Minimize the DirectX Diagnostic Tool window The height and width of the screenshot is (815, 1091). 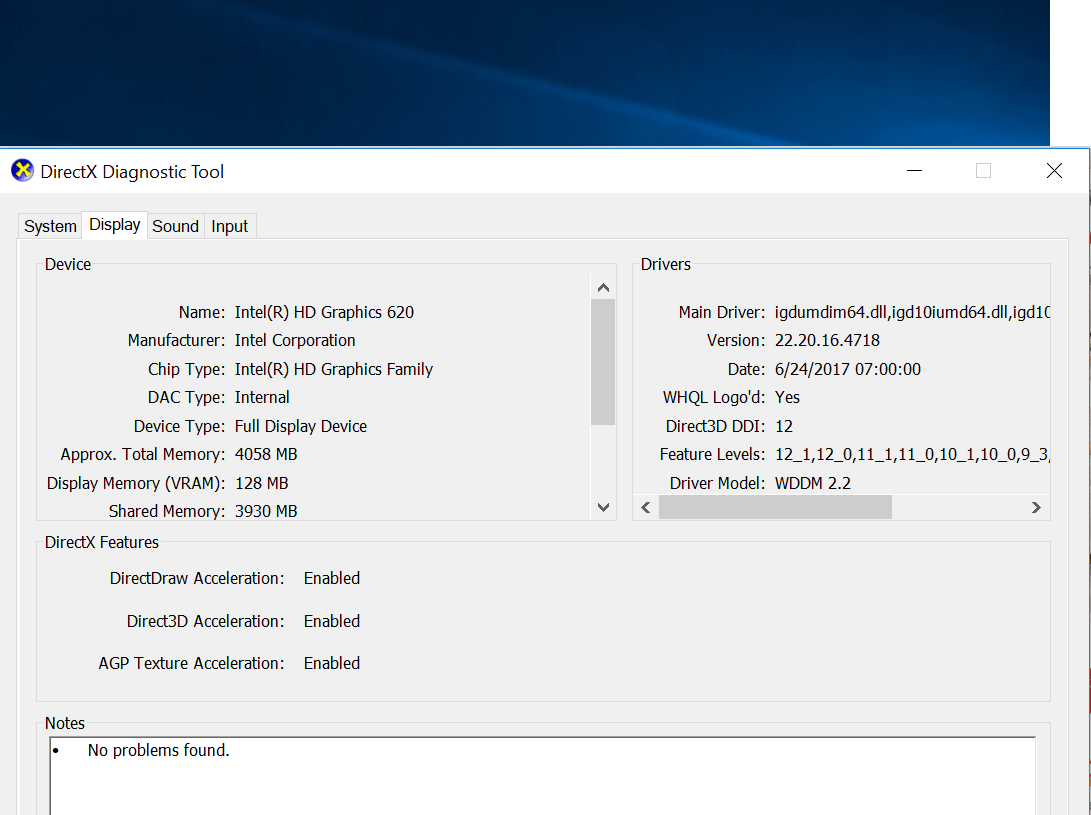point(914,171)
